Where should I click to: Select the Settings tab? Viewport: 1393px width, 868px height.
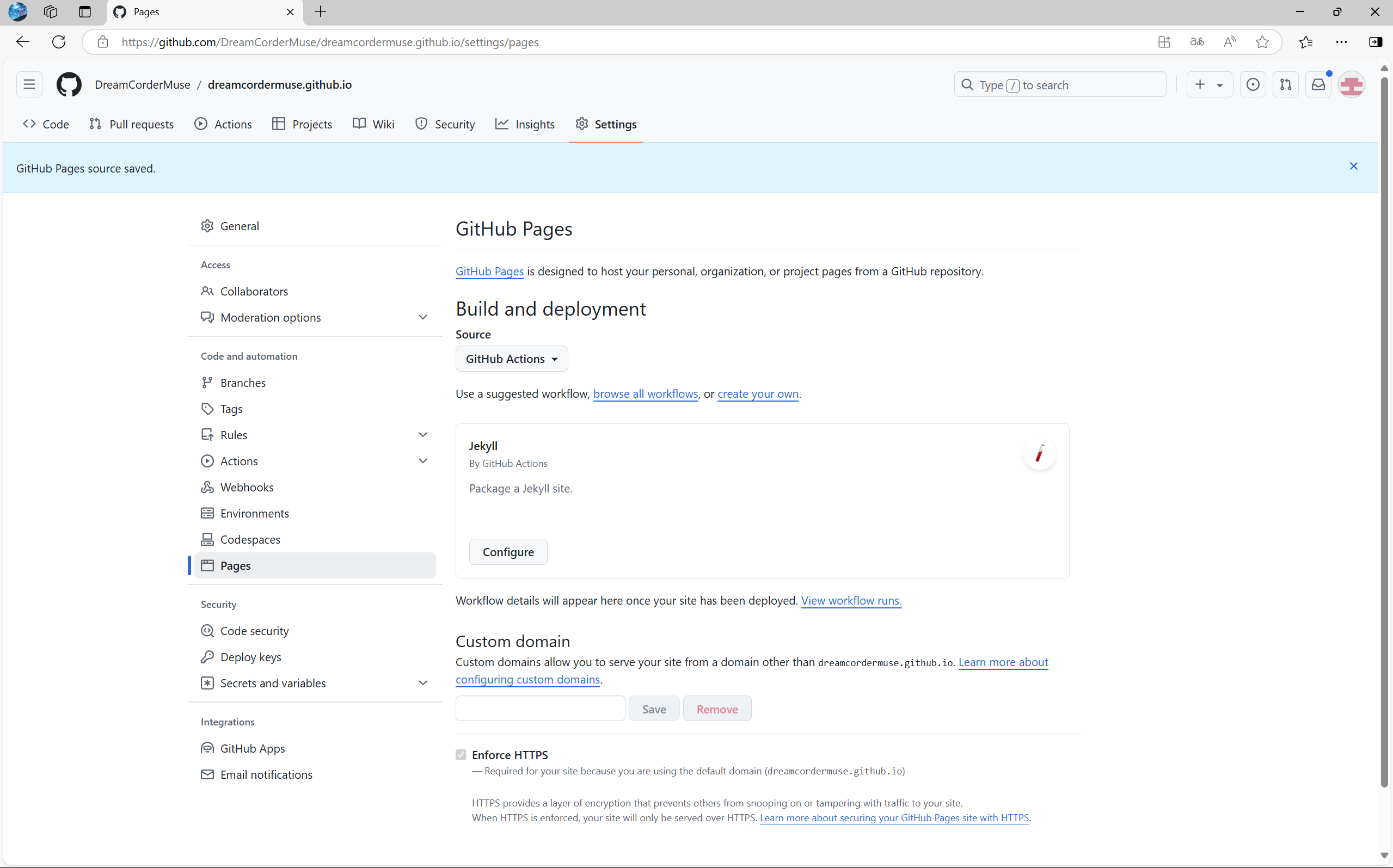coord(606,124)
